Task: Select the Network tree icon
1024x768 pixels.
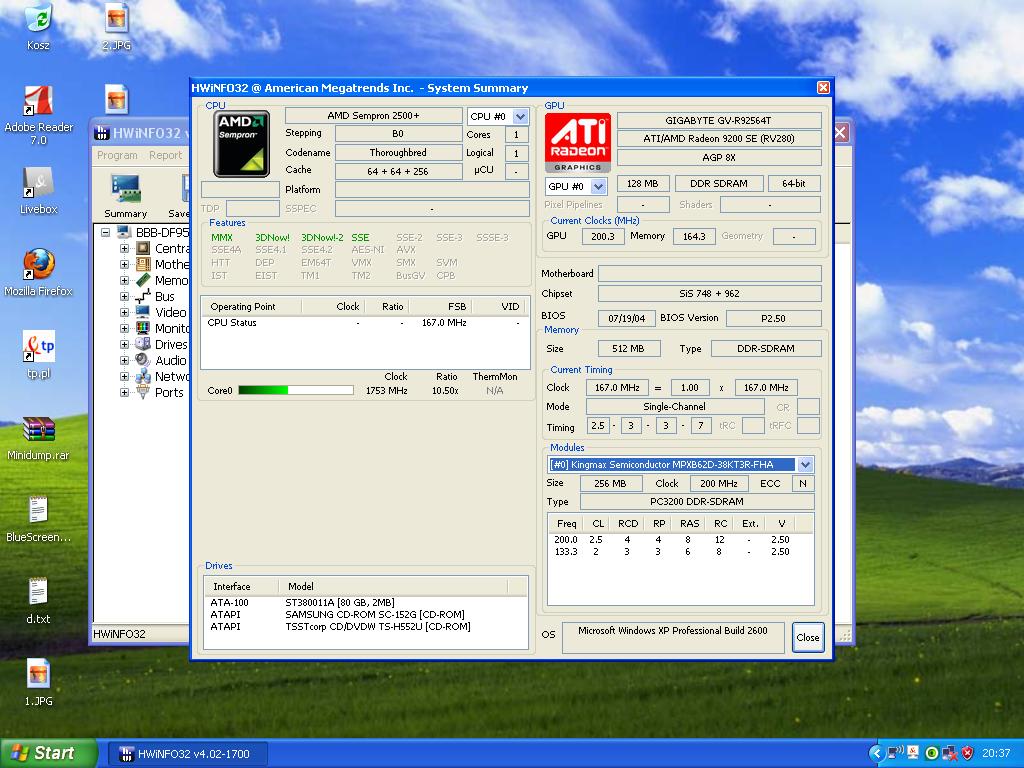Action: point(143,376)
